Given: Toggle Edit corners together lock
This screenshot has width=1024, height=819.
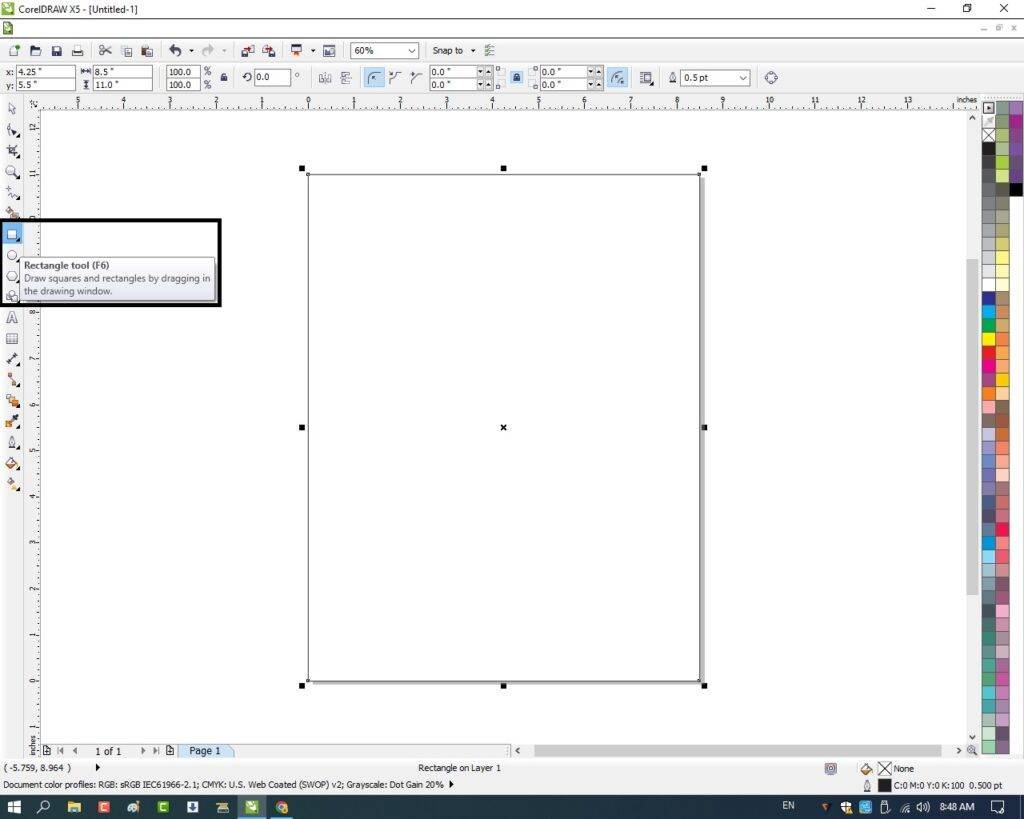Looking at the screenshot, I should (516, 78).
